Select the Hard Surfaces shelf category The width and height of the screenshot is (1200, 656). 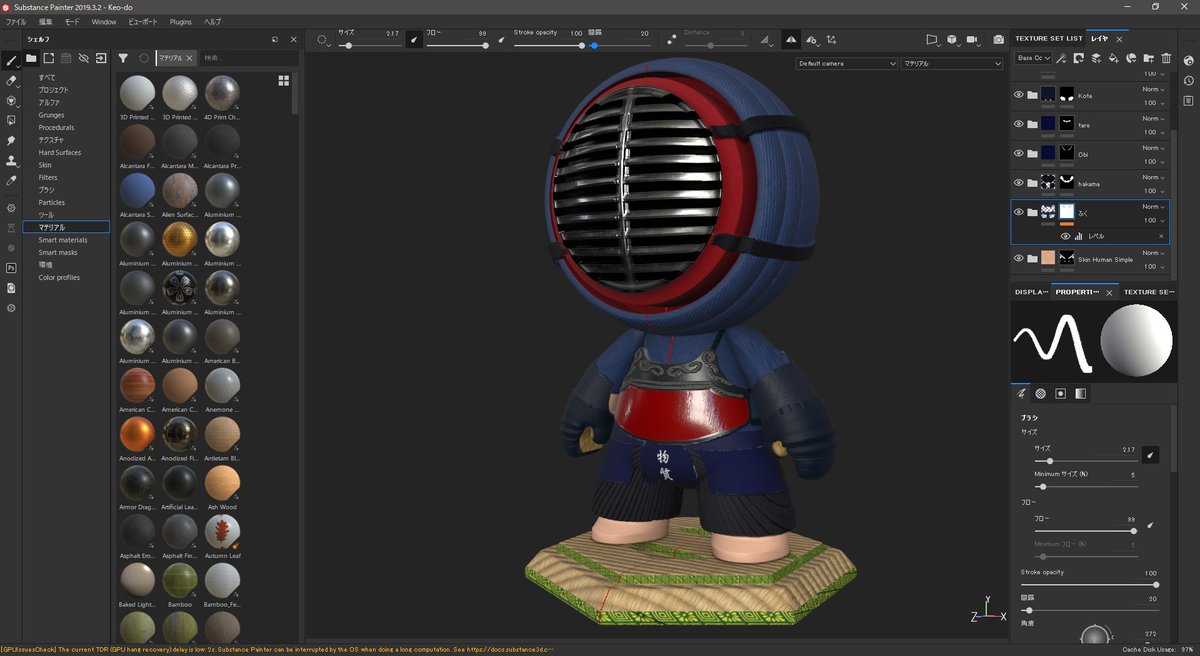pos(60,152)
